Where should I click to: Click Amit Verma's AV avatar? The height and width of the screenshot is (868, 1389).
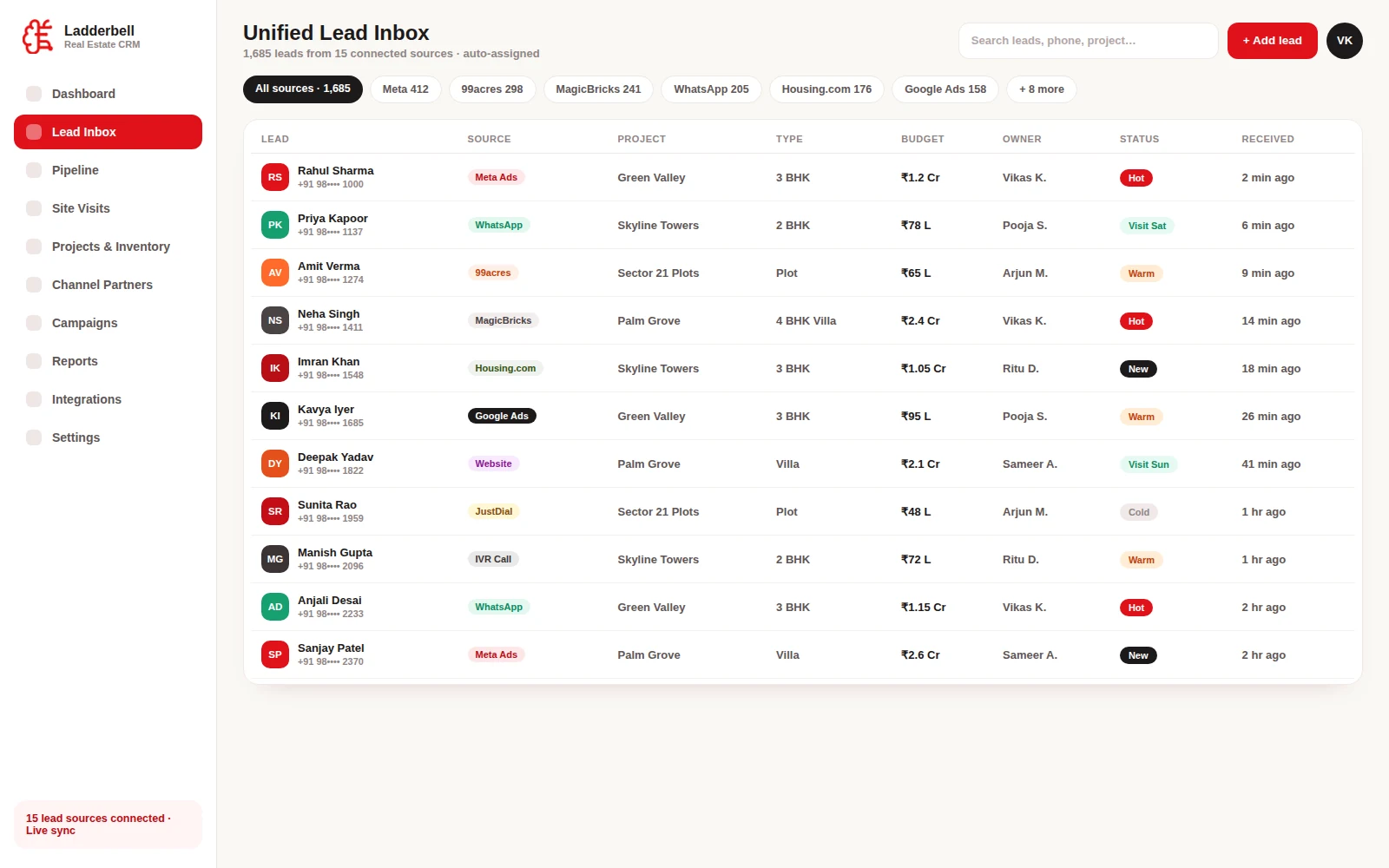pyautogui.click(x=275, y=273)
